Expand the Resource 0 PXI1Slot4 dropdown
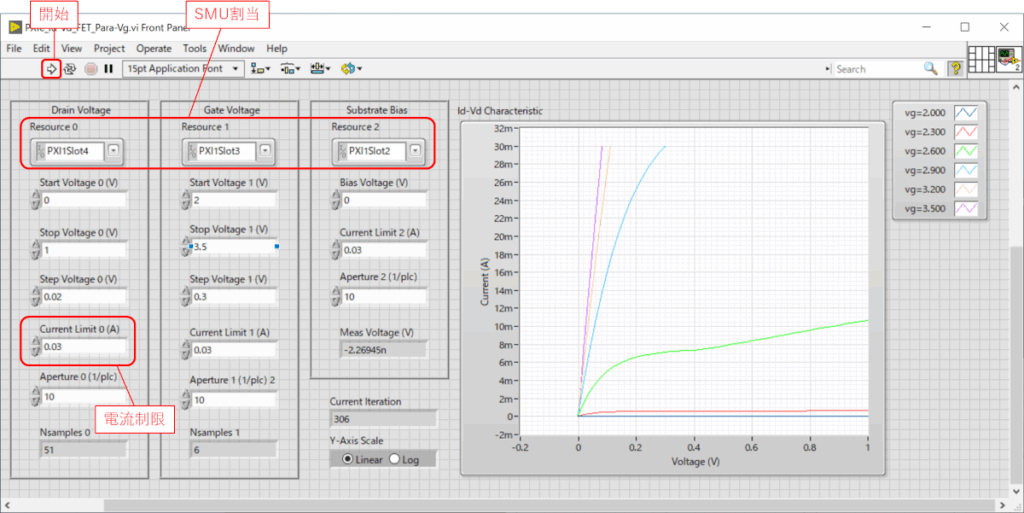The width and height of the screenshot is (1024, 513). click(x=114, y=151)
